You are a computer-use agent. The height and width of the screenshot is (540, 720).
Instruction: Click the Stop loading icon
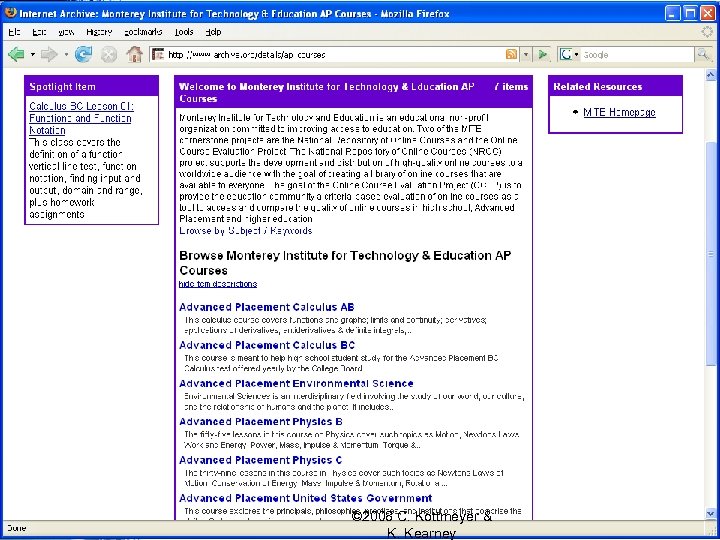pyautogui.click(x=108, y=55)
